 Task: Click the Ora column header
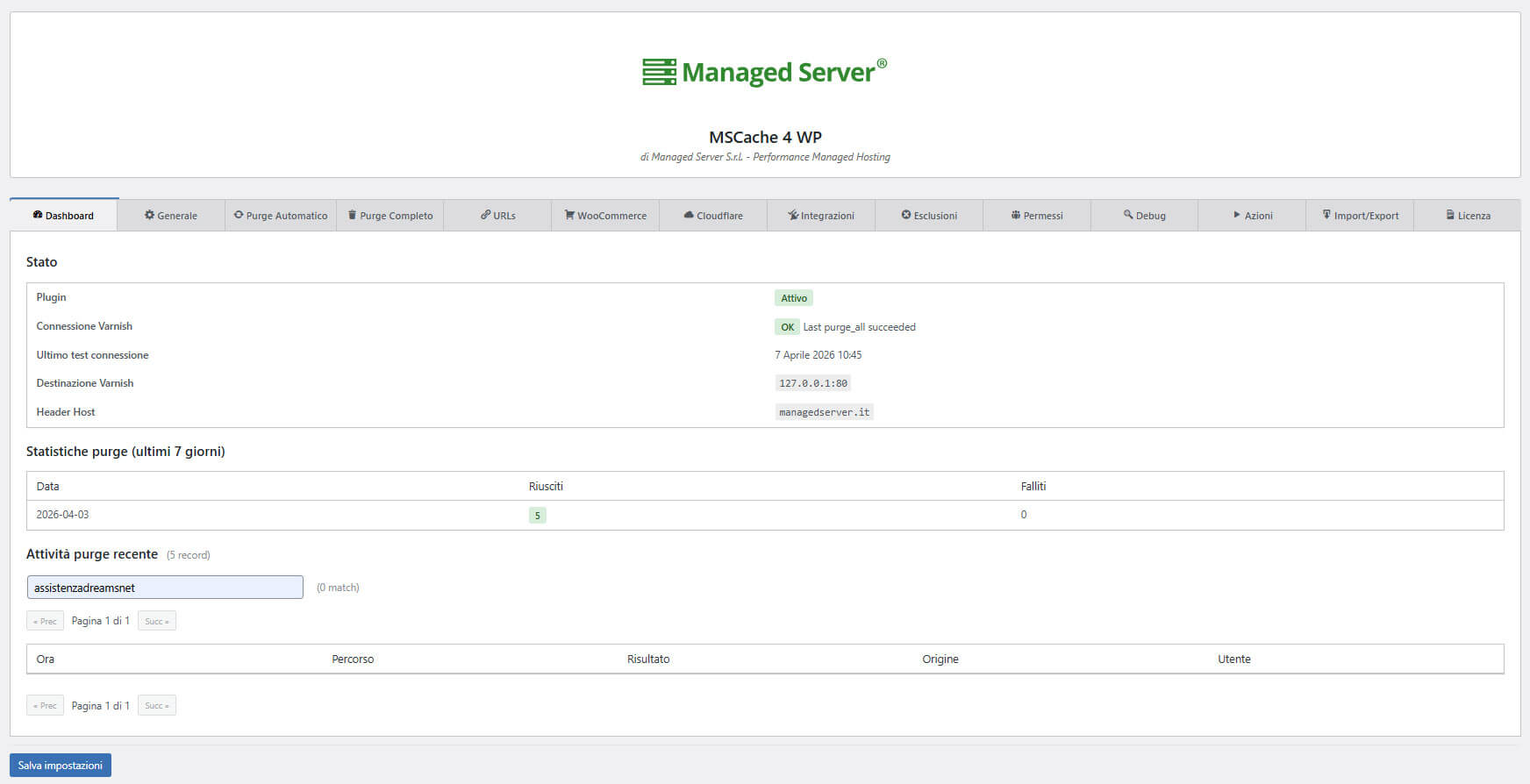coord(46,659)
